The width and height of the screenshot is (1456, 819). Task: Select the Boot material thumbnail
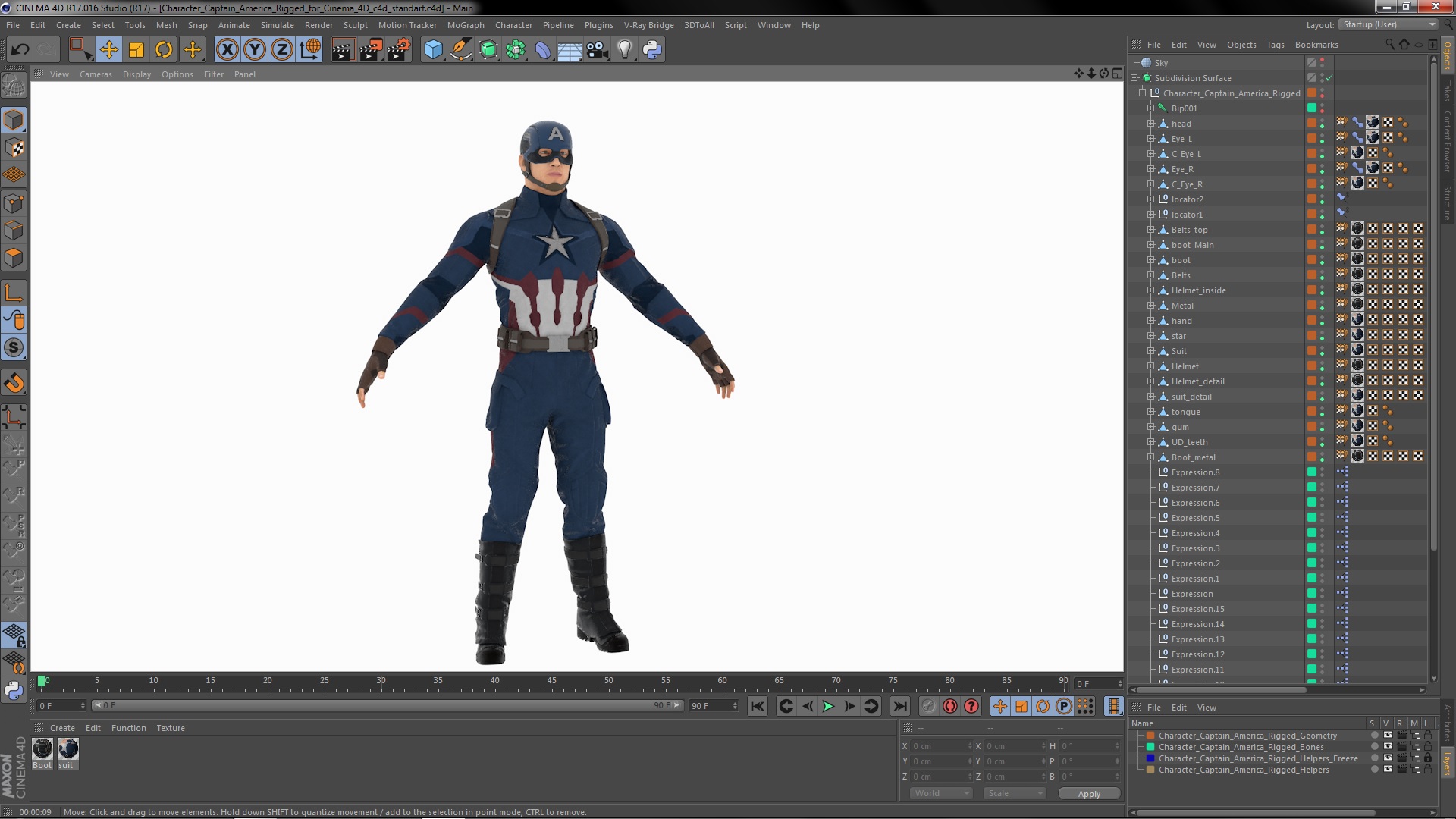[x=42, y=749]
